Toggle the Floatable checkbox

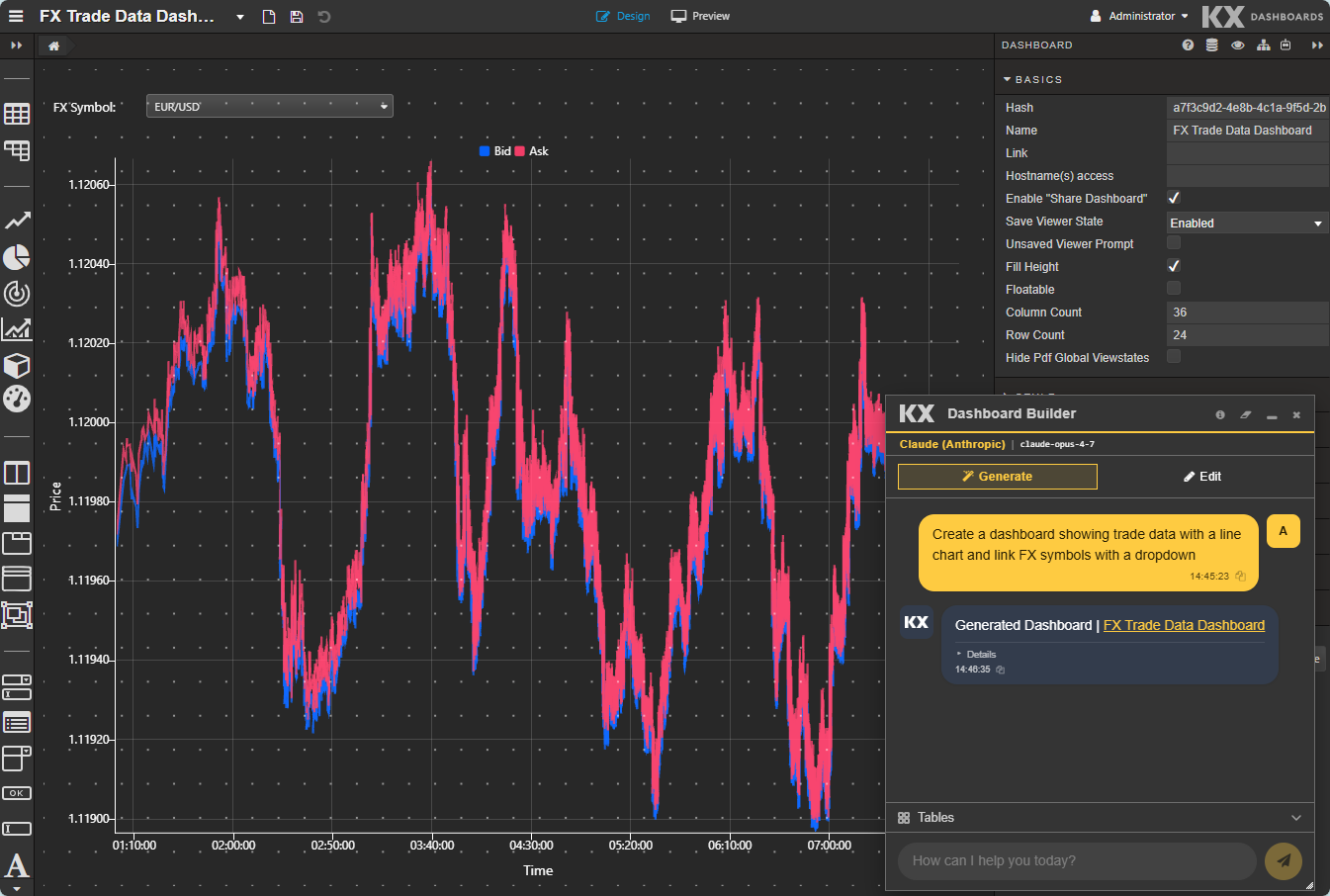(x=1174, y=289)
